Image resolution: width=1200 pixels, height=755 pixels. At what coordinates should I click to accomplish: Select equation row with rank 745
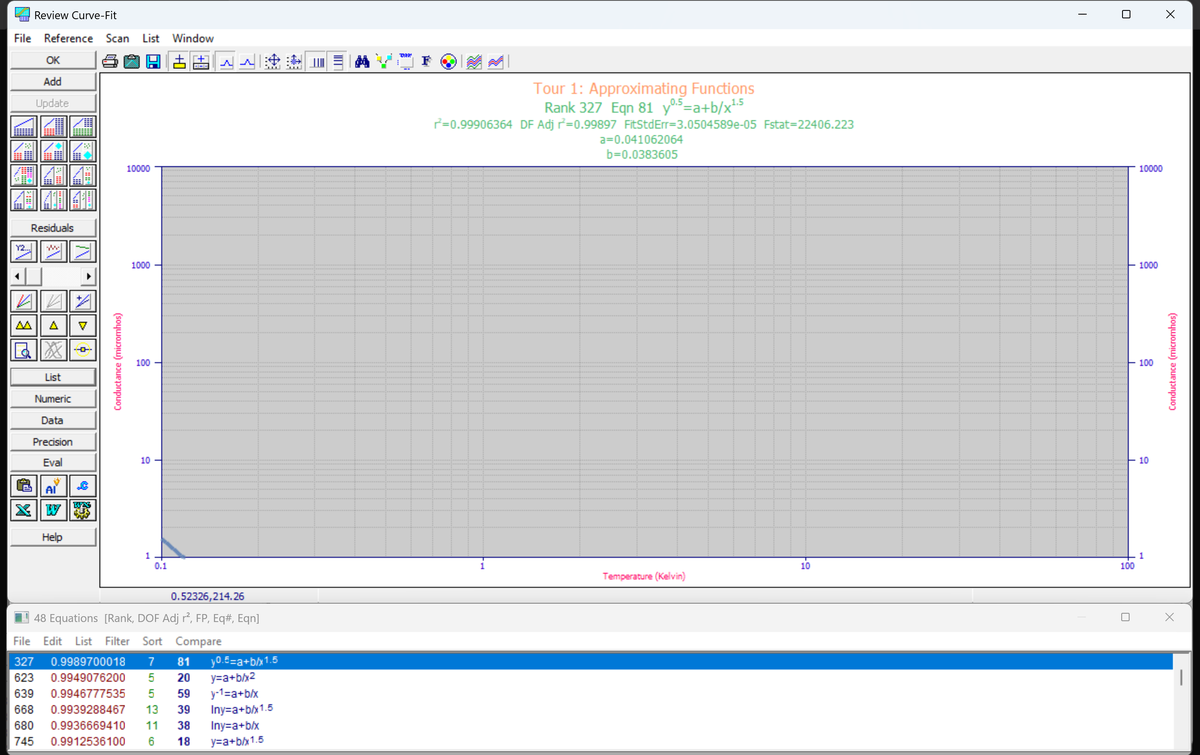590,741
